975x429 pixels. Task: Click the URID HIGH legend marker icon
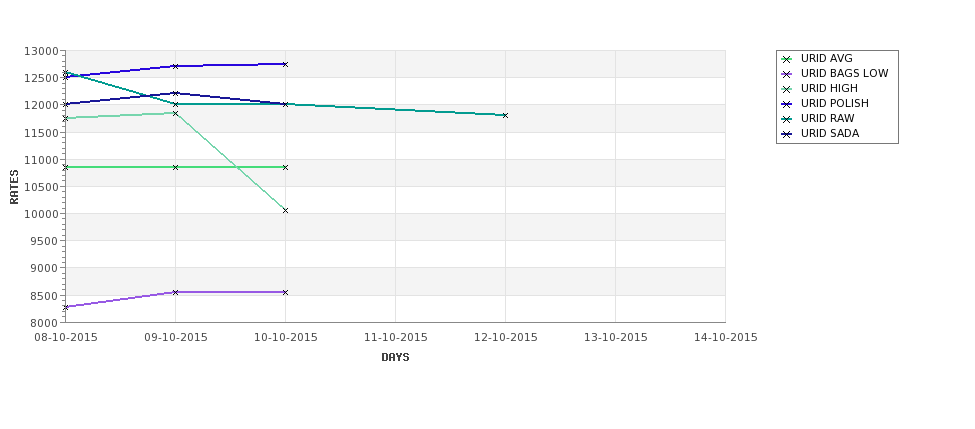pyautogui.click(x=786, y=89)
